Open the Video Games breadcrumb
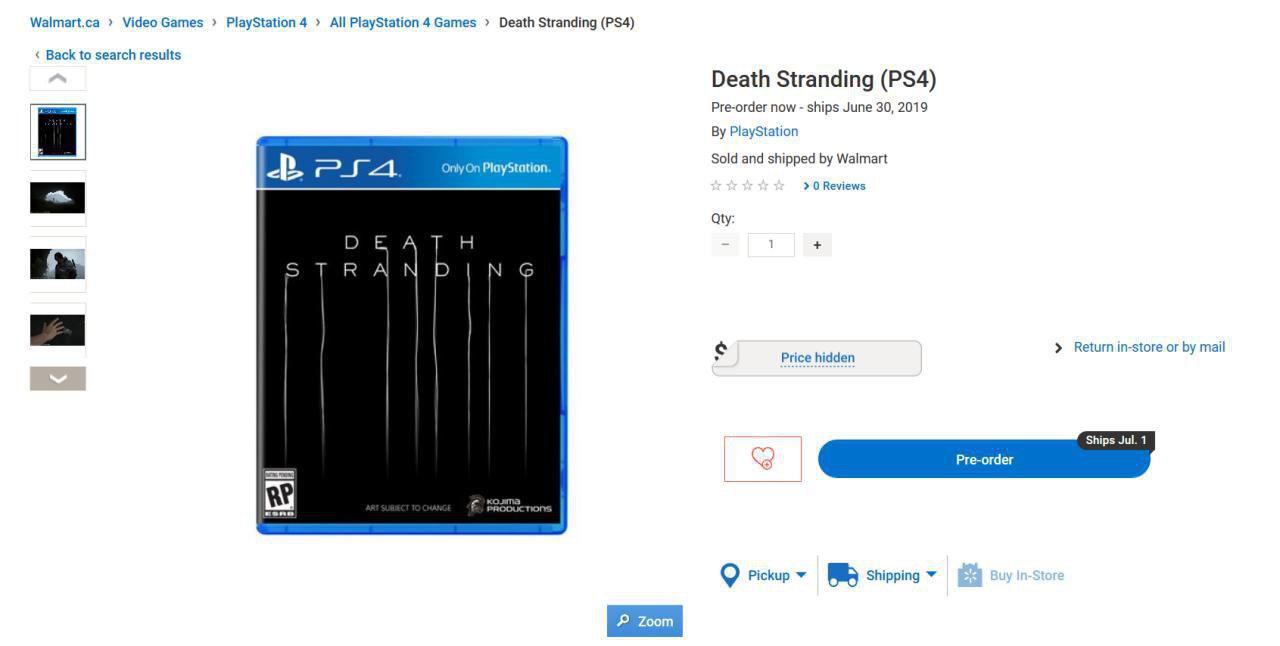The width and height of the screenshot is (1280, 646). point(162,22)
